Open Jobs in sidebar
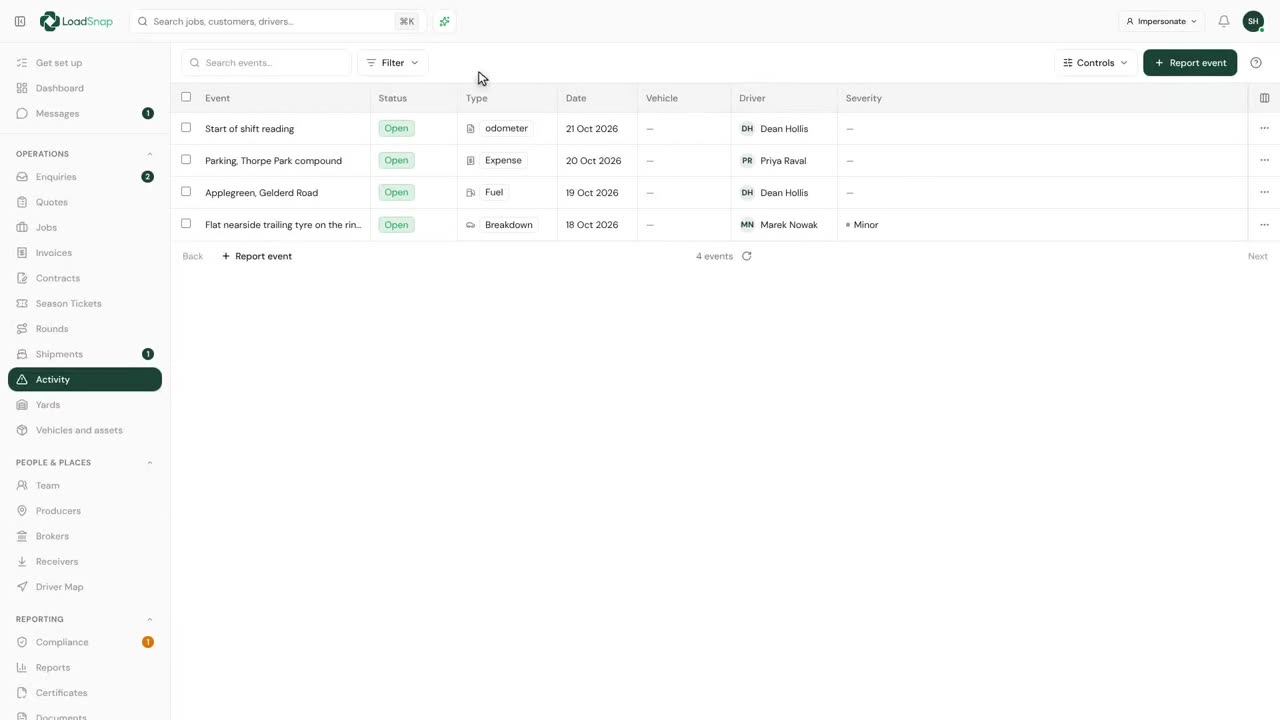Viewport: 1280px width, 720px height. coord(85,227)
